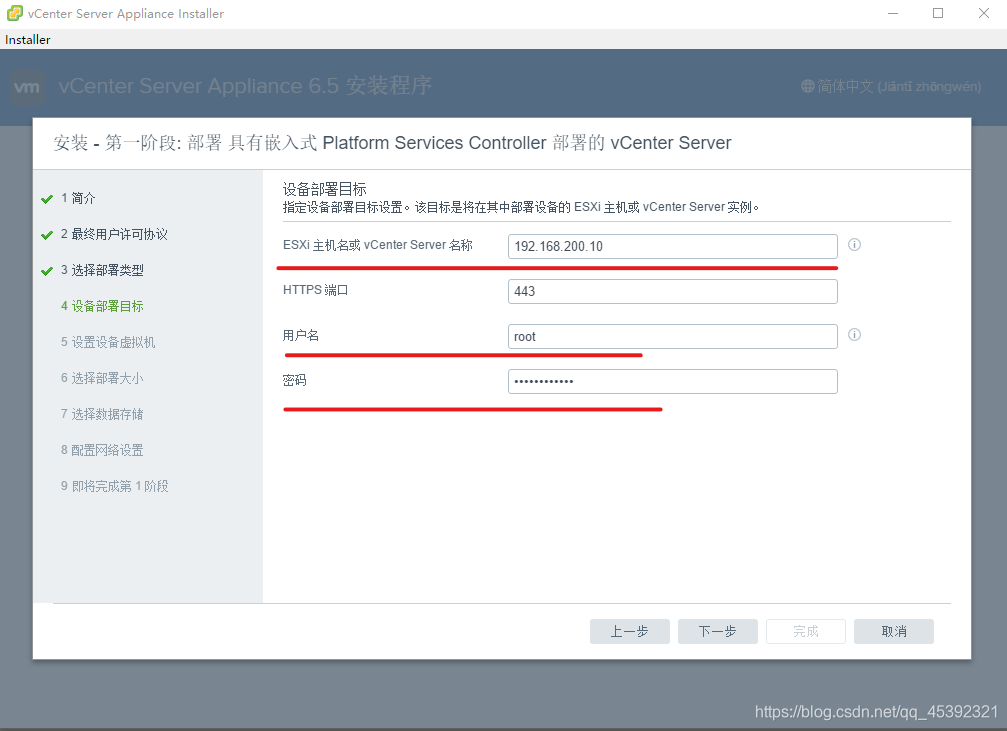Image resolution: width=1007 pixels, height=731 pixels.
Task: Click the 密码 password field
Action: (672, 381)
